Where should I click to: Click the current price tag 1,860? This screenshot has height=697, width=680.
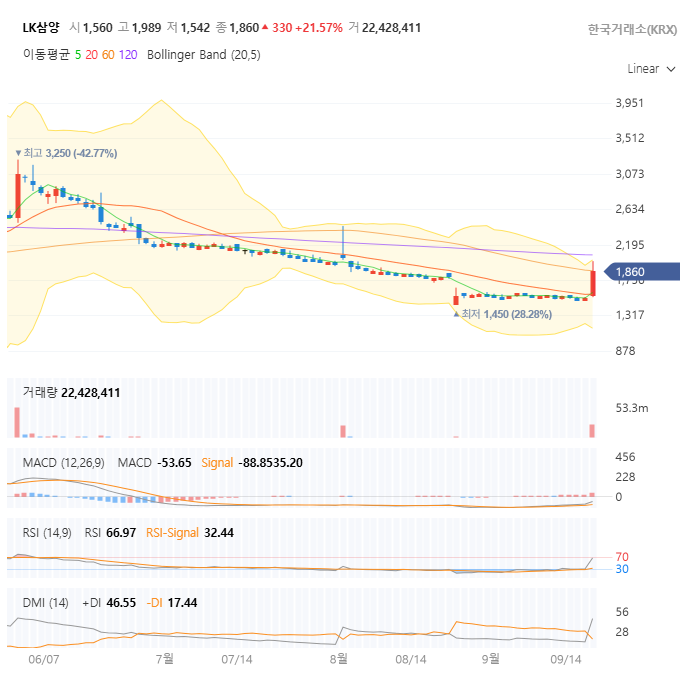pos(643,272)
